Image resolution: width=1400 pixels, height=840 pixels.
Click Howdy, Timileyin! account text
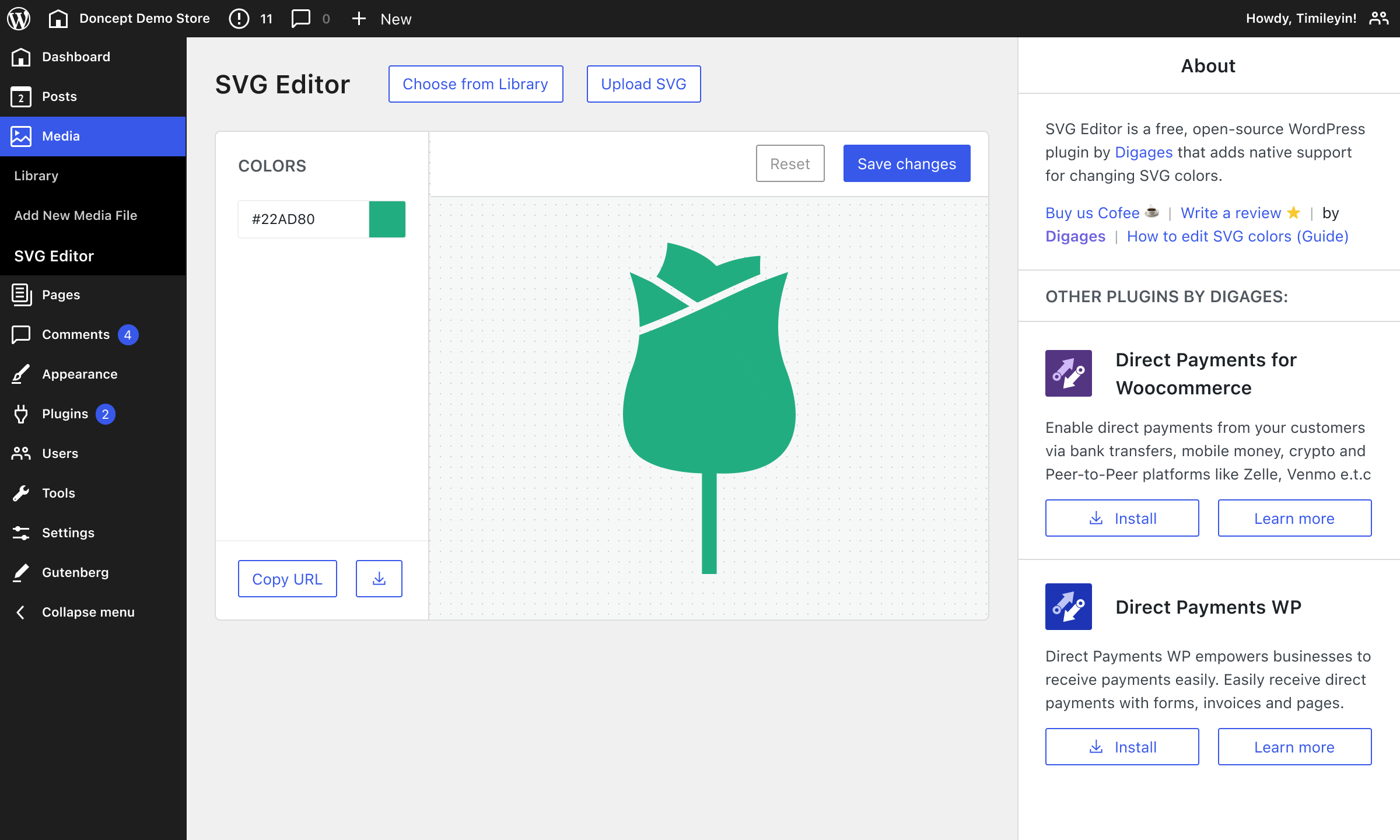tap(1301, 19)
